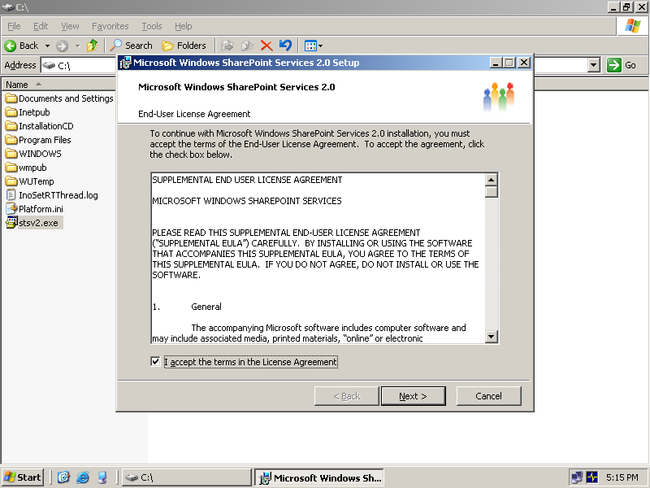
Task: Select the InoSetRTThread.log file
Action: [x=52, y=195]
